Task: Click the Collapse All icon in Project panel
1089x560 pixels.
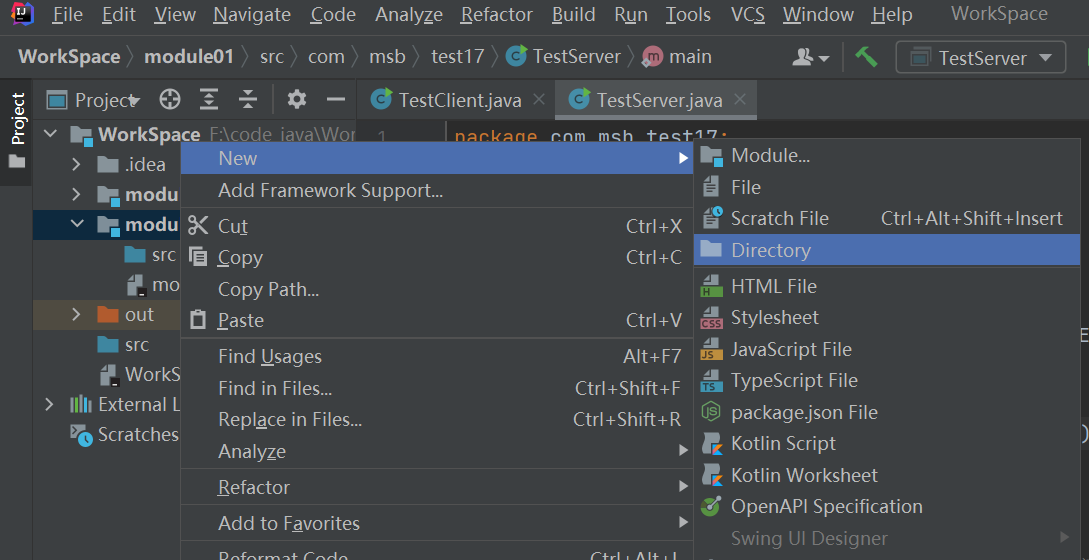Action: [247, 99]
